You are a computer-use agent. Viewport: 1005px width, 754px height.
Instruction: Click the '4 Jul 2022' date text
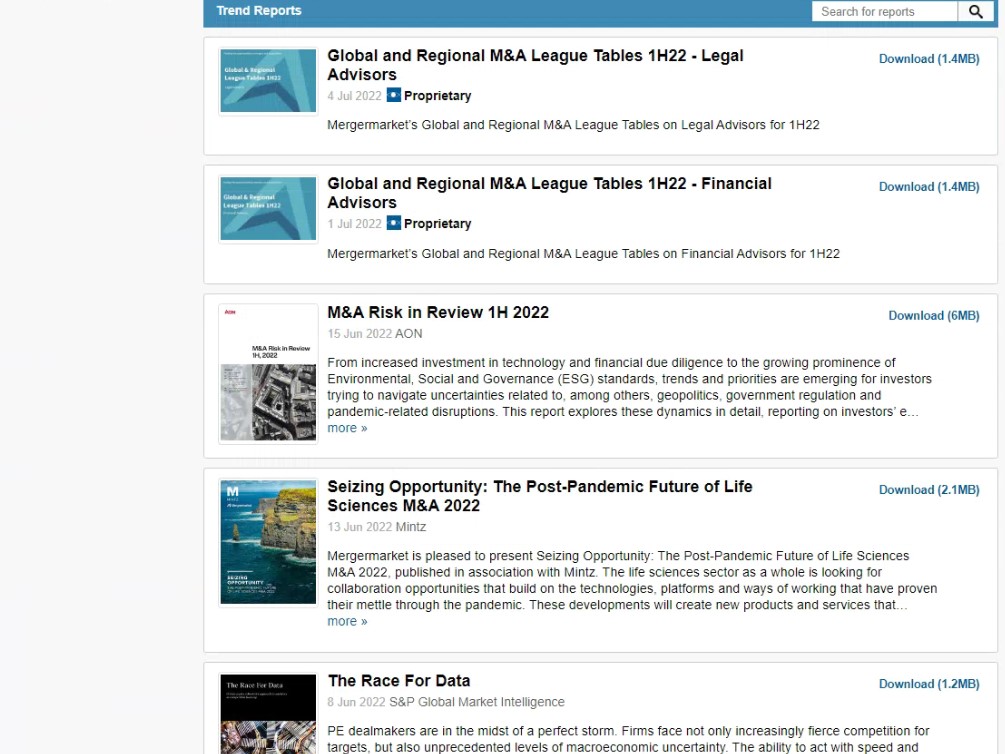point(354,96)
